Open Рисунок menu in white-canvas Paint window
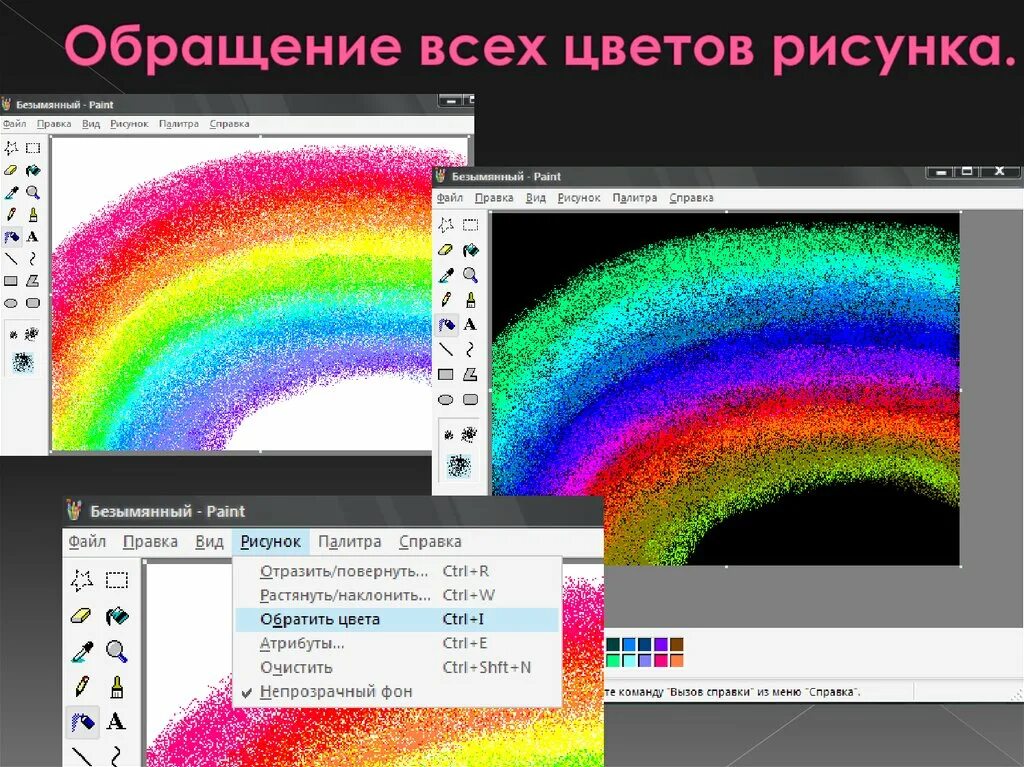 point(129,123)
